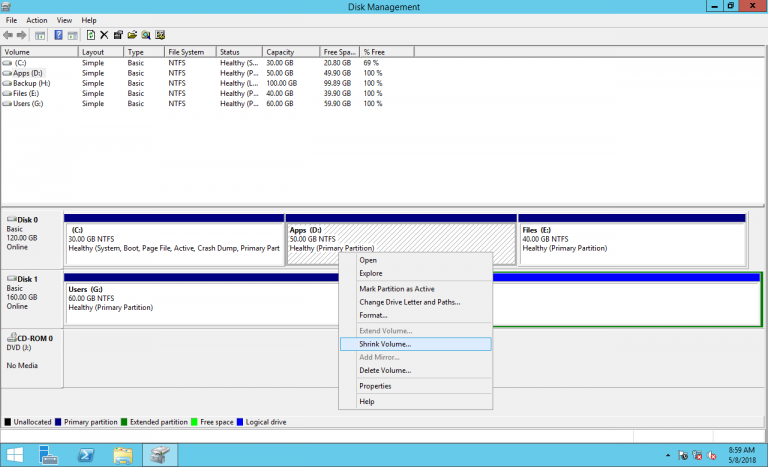
Task: Sort by the File System column header
Action: (191, 52)
